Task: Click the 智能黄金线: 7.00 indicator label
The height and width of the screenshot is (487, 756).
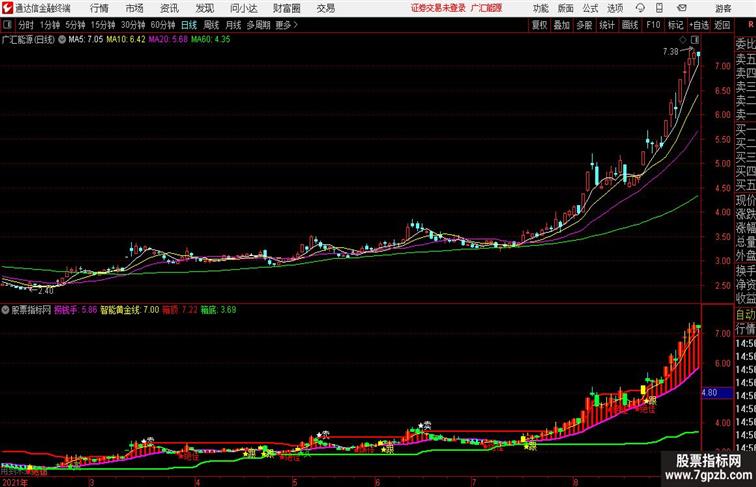Action: pyautogui.click(x=130, y=310)
